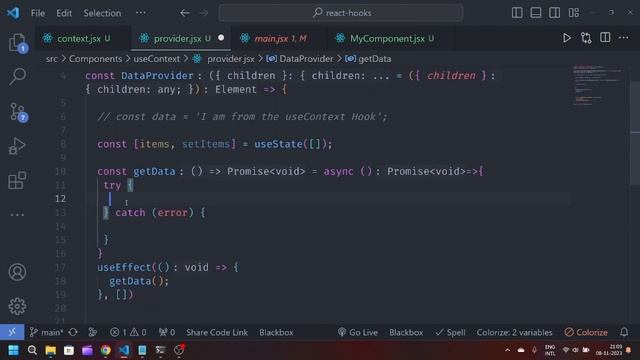Start Go Live server
This screenshot has width=640, height=360.
coord(358,332)
